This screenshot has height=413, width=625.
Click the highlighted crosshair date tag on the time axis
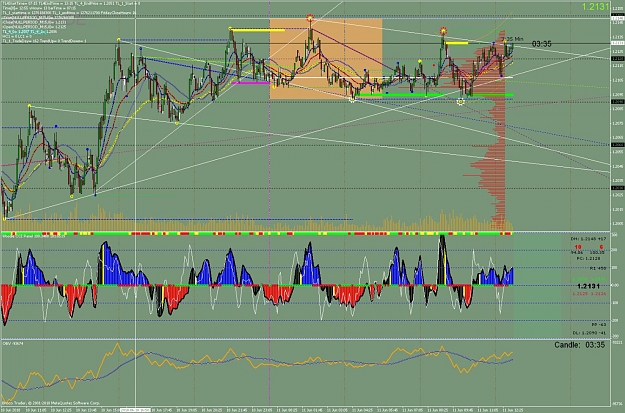[x=136, y=409]
